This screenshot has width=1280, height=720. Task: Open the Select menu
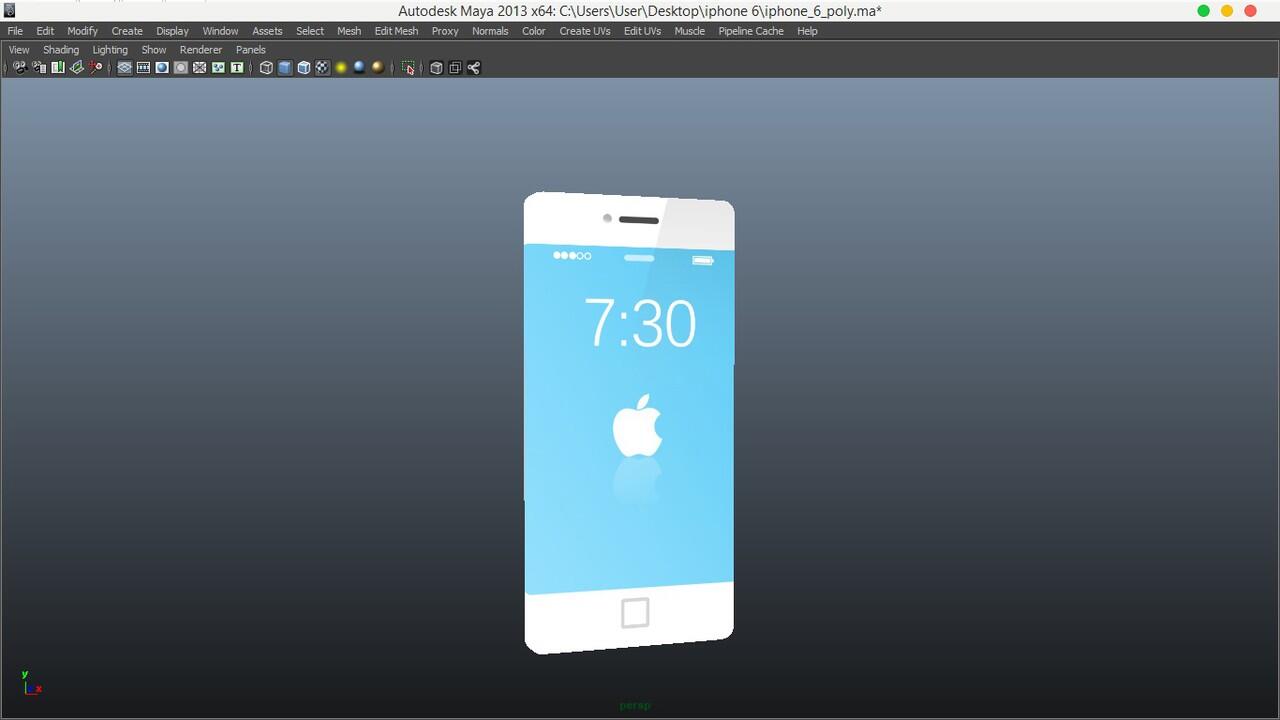[x=310, y=31]
